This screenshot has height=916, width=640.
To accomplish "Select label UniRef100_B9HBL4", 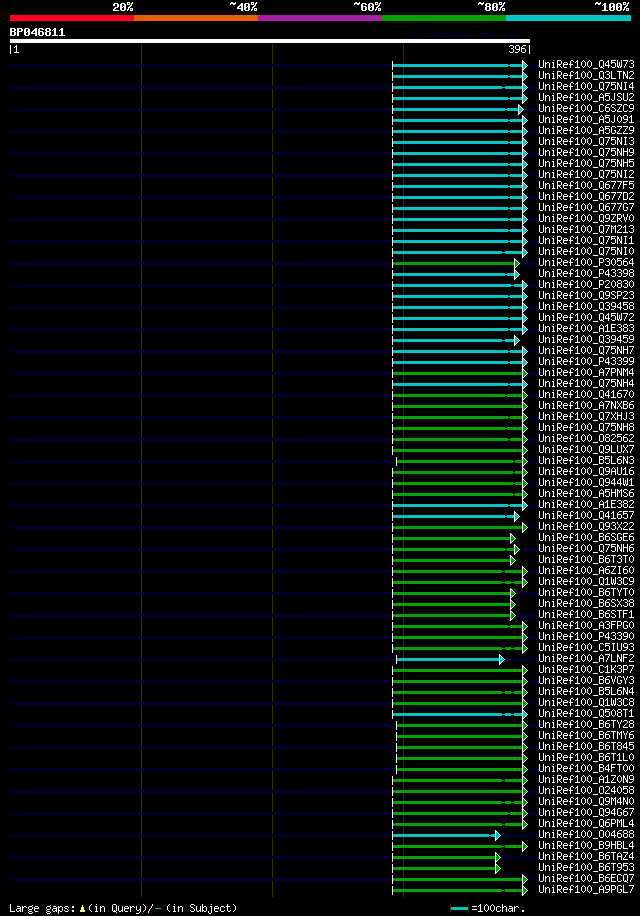I will tap(586, 846).
